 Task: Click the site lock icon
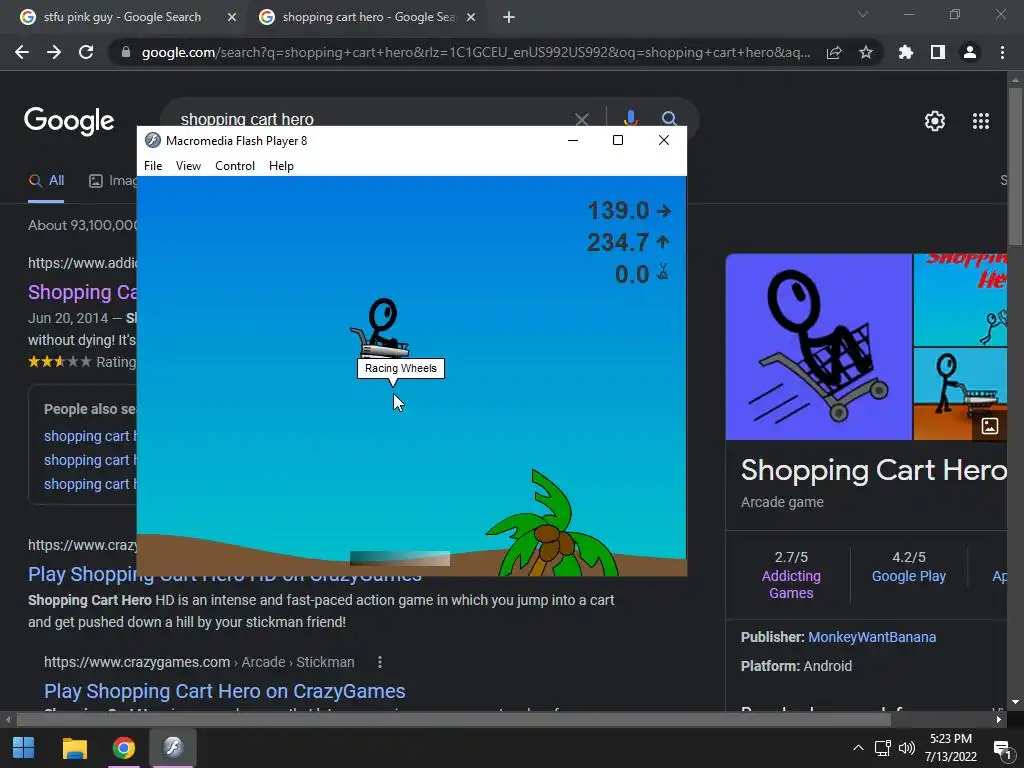126,52
